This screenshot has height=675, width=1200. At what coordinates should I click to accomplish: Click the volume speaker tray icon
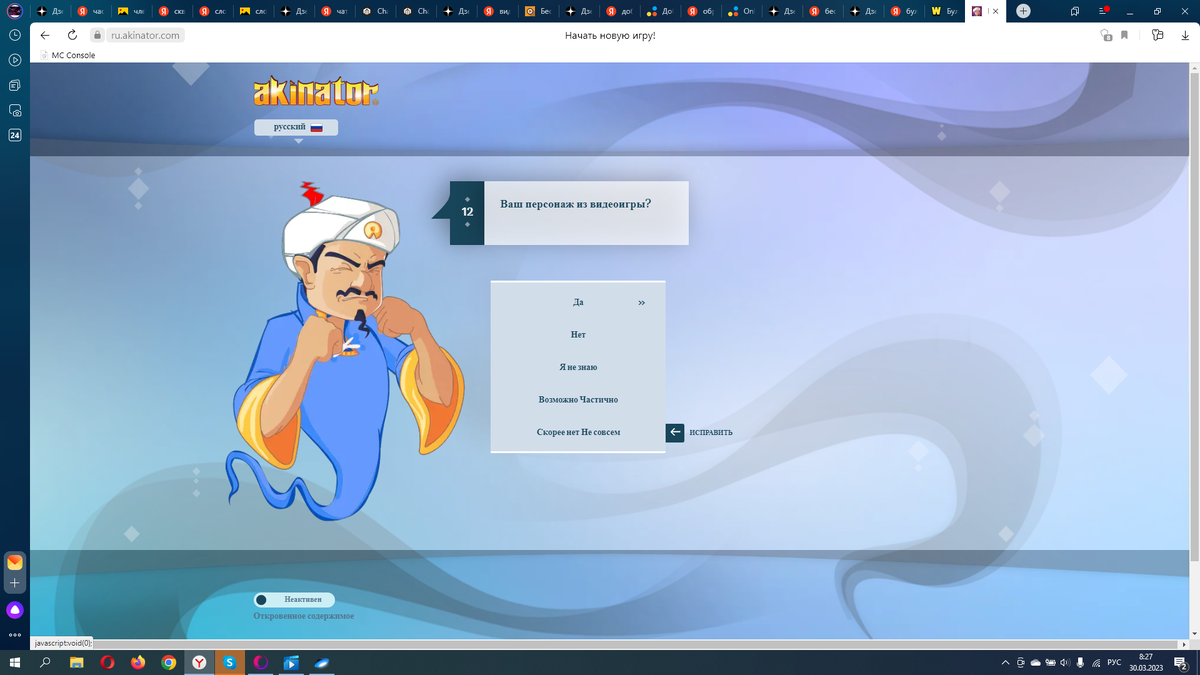[1066, 662]
